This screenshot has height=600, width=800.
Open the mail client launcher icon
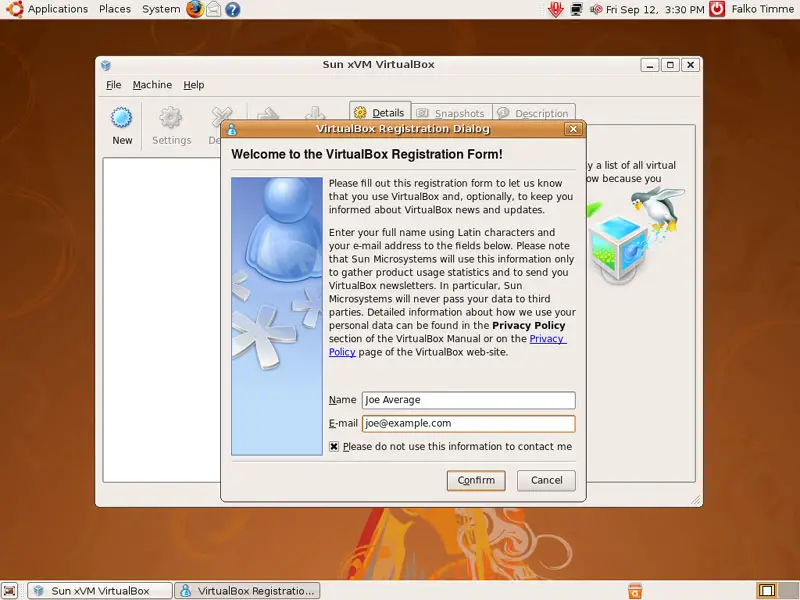tap(214, 9)
